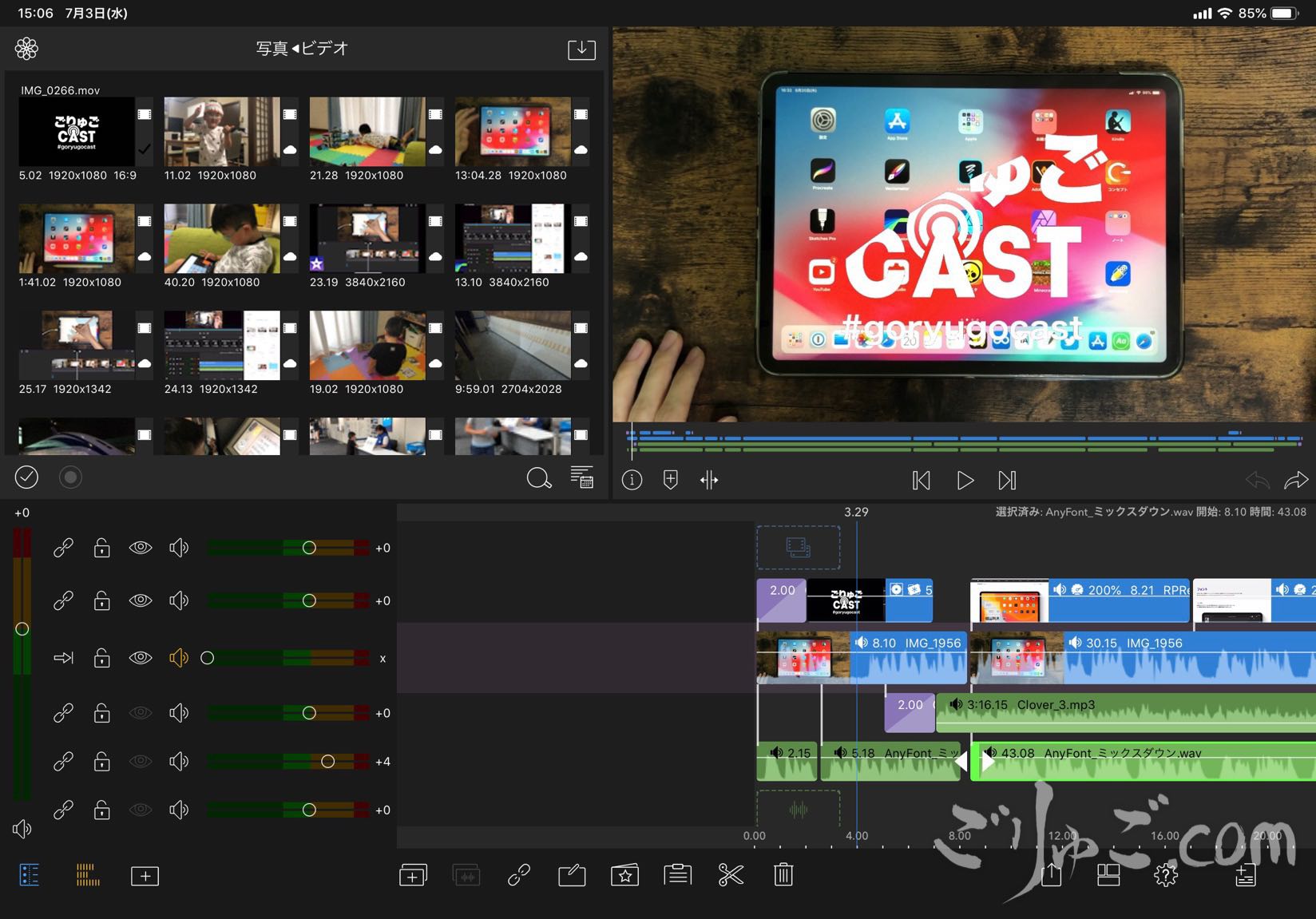This screenshot has height=919, width=1316.
Task: Switch to the track headers list view tab
Action: (29, 875)
